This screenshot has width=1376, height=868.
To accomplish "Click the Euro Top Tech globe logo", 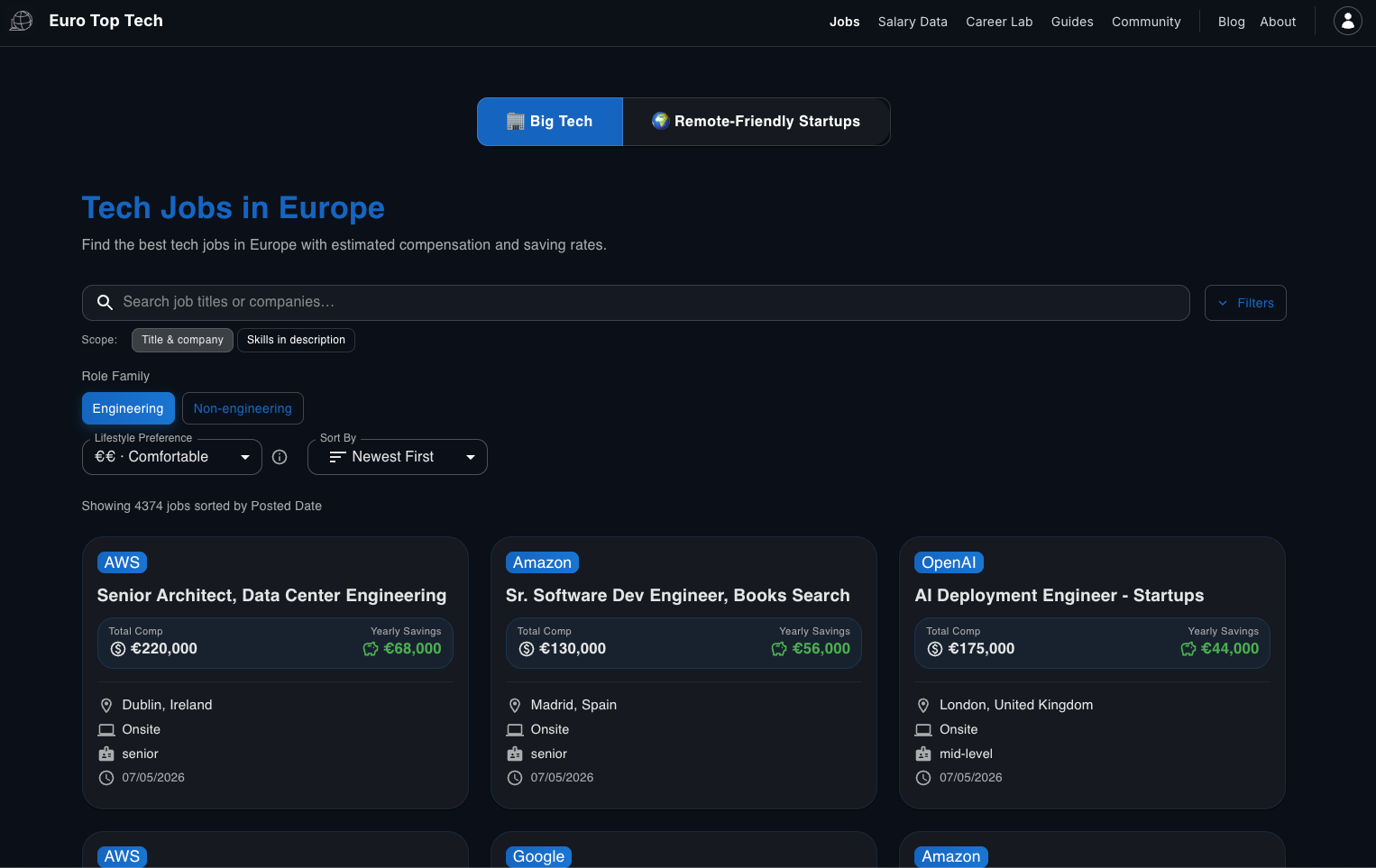I will coord(21,21).
